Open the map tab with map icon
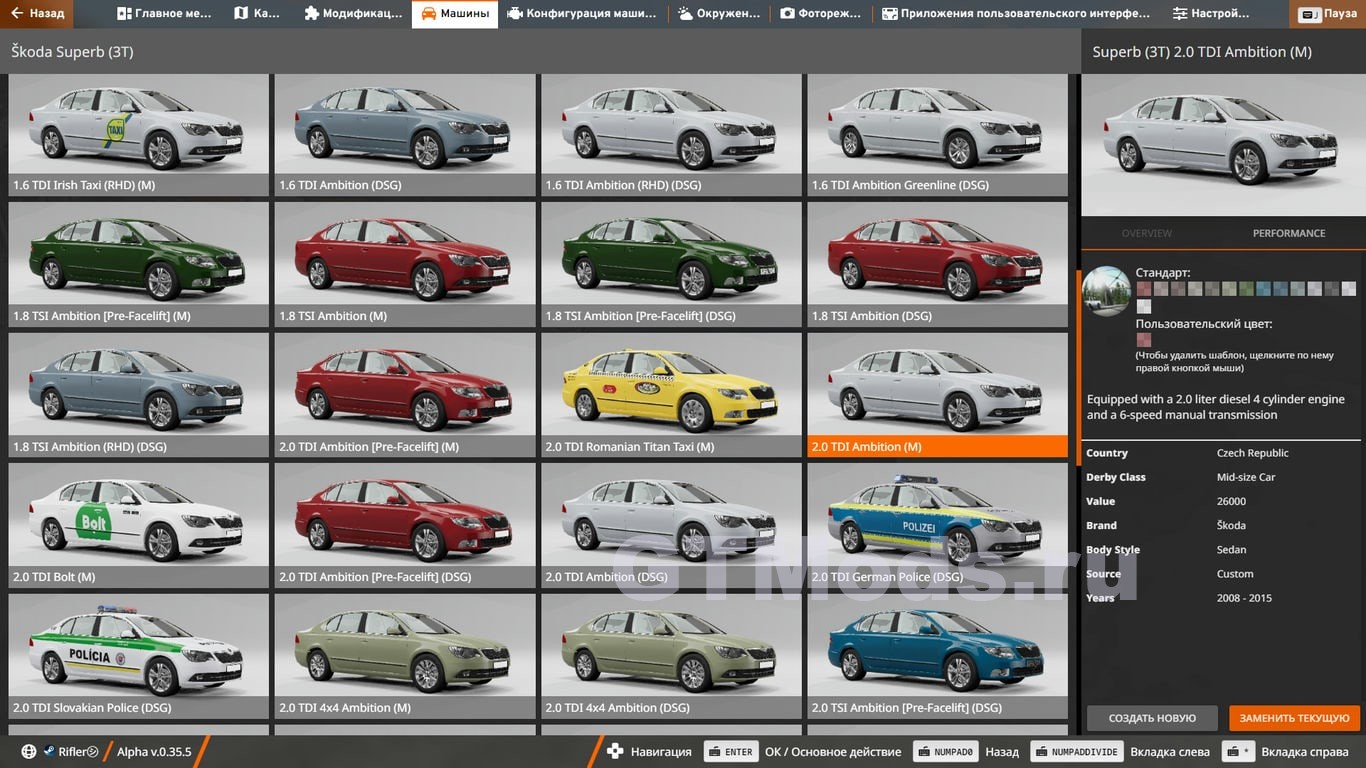 click(257, 14)
